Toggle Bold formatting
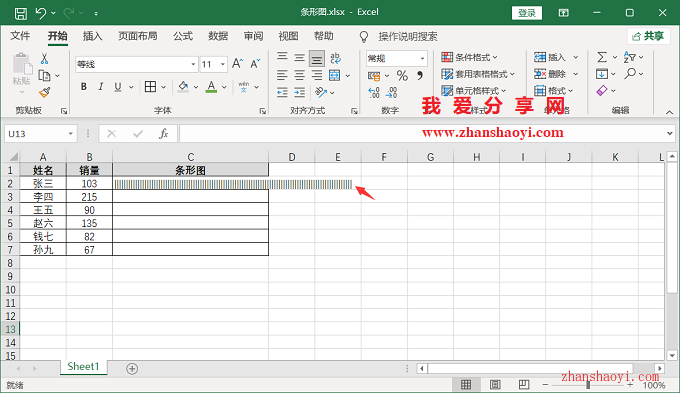 coord(84,87)
